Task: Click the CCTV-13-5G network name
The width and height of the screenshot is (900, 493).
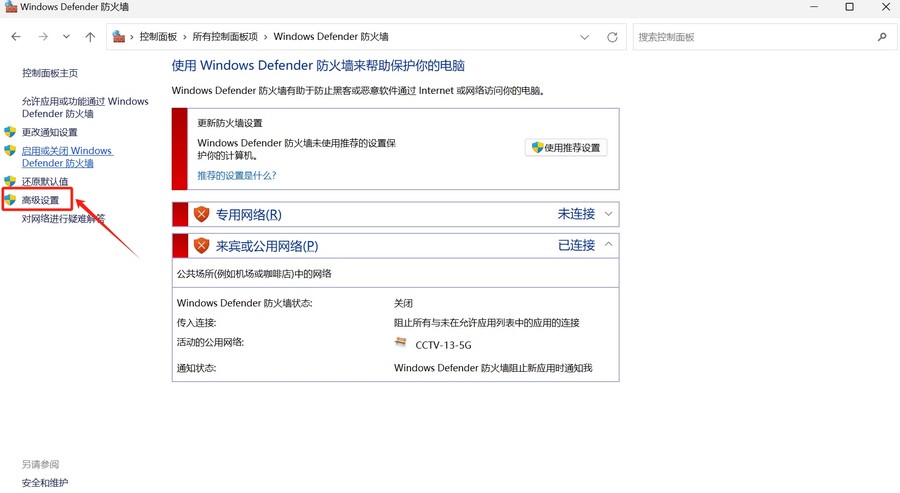Action: pos(443,345)
